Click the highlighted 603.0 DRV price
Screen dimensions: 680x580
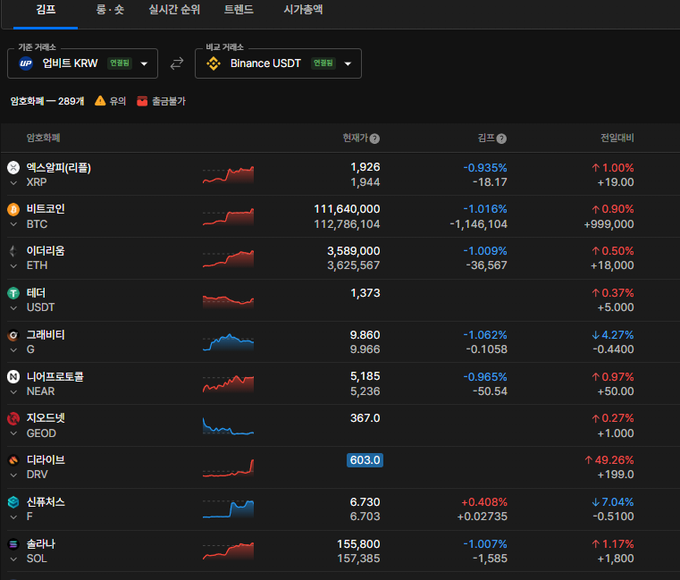pyautogui.click(x=365, y=460)
